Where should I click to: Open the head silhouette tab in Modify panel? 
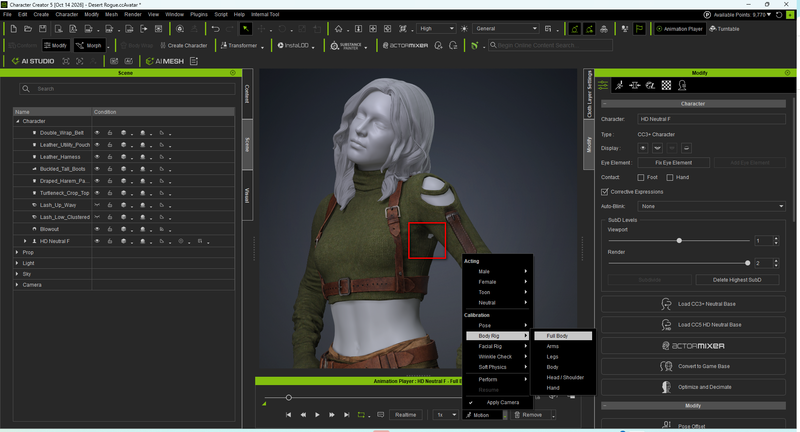tap(682, 86)
